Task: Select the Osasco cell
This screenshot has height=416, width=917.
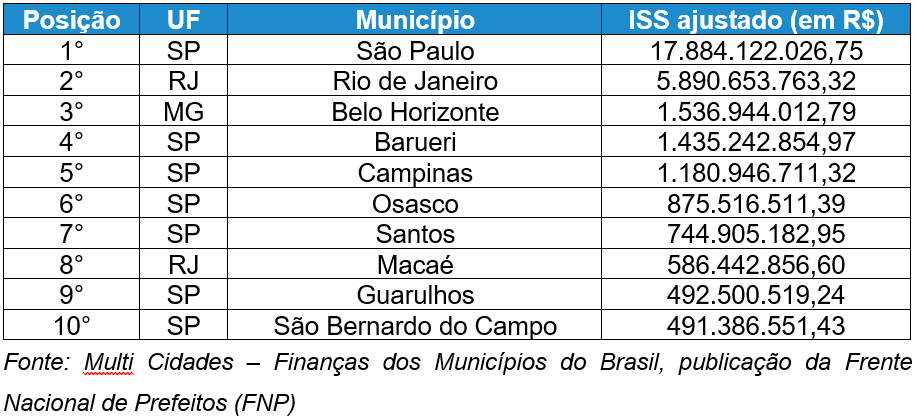Action: pos(415,204)
